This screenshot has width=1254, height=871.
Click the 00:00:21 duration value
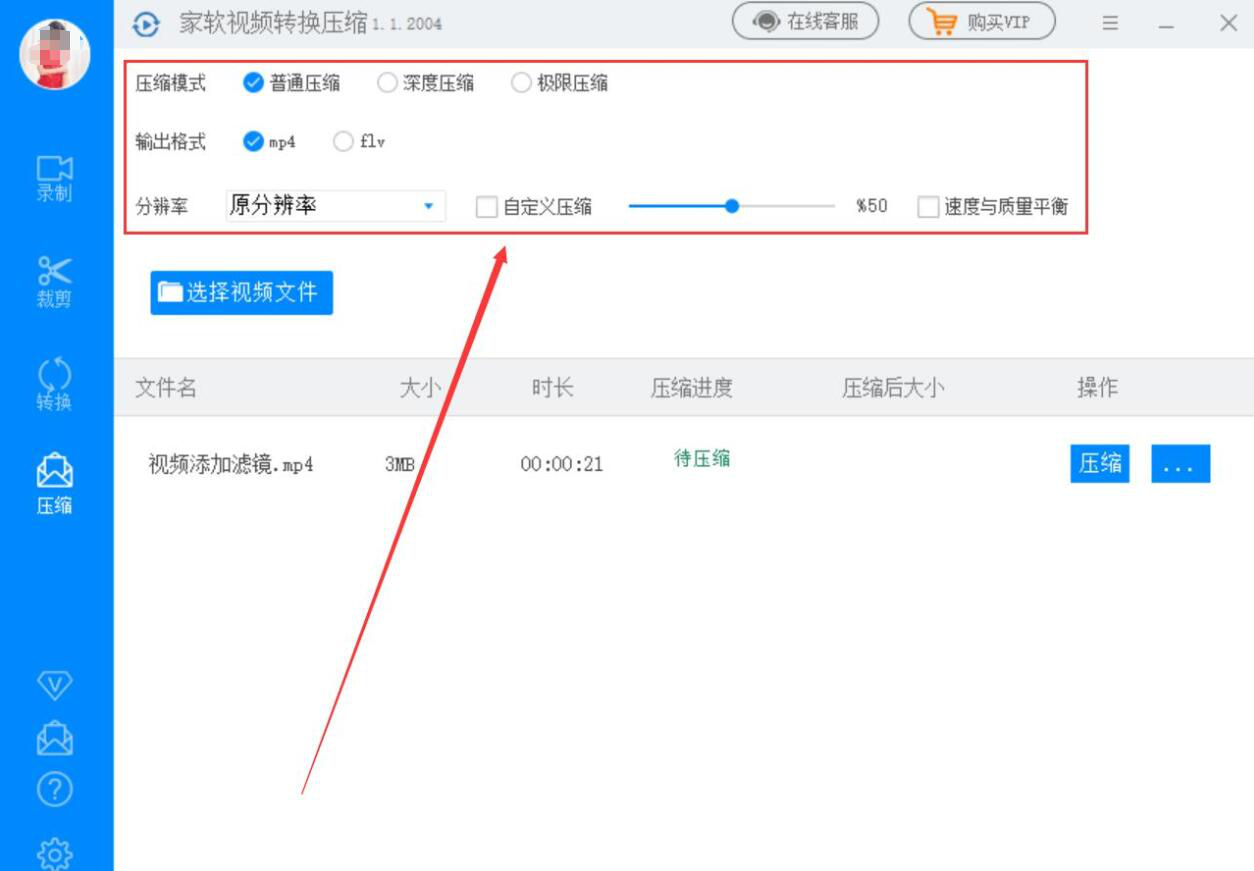point(562,465)
